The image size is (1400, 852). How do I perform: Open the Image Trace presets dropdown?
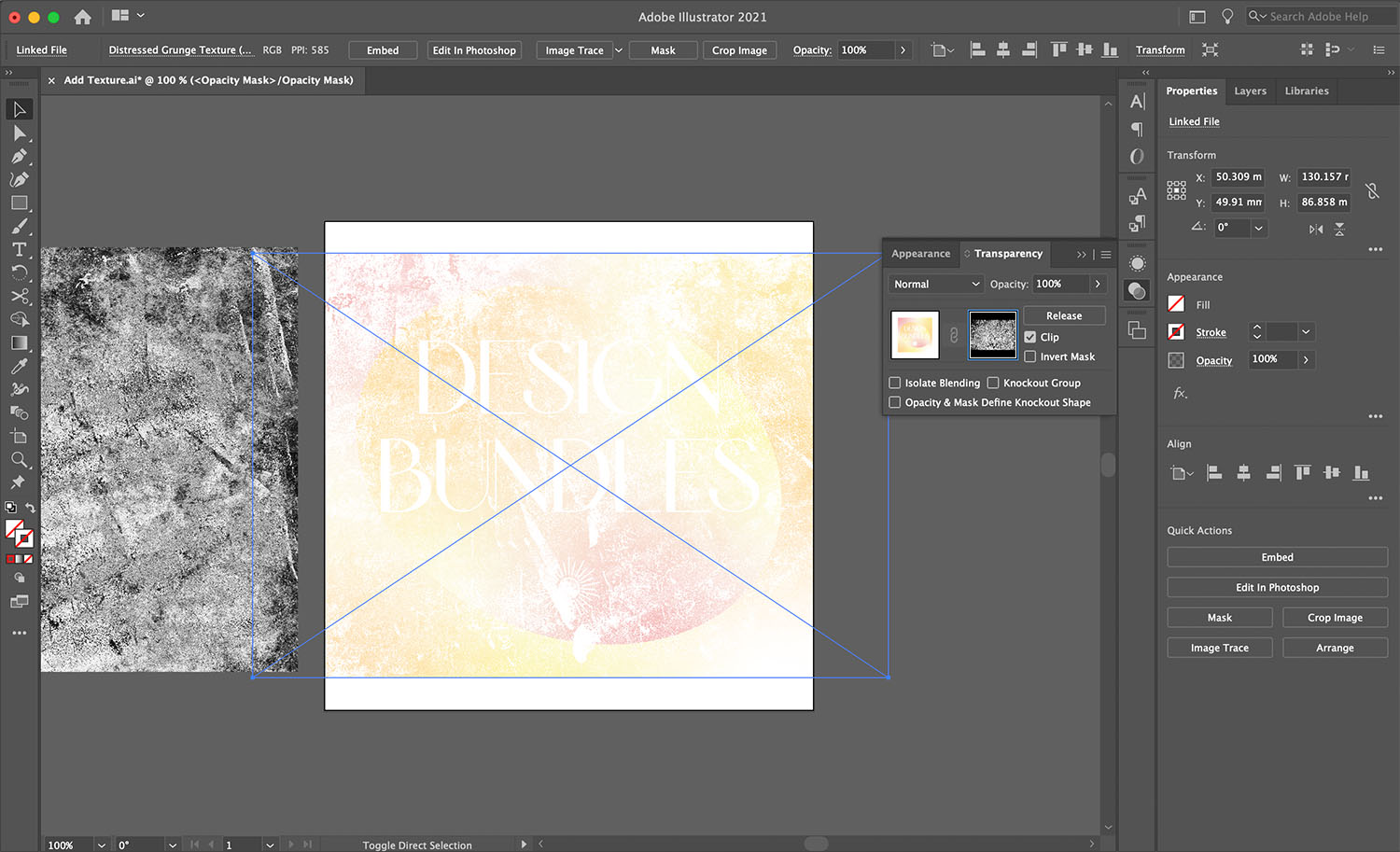618,50
